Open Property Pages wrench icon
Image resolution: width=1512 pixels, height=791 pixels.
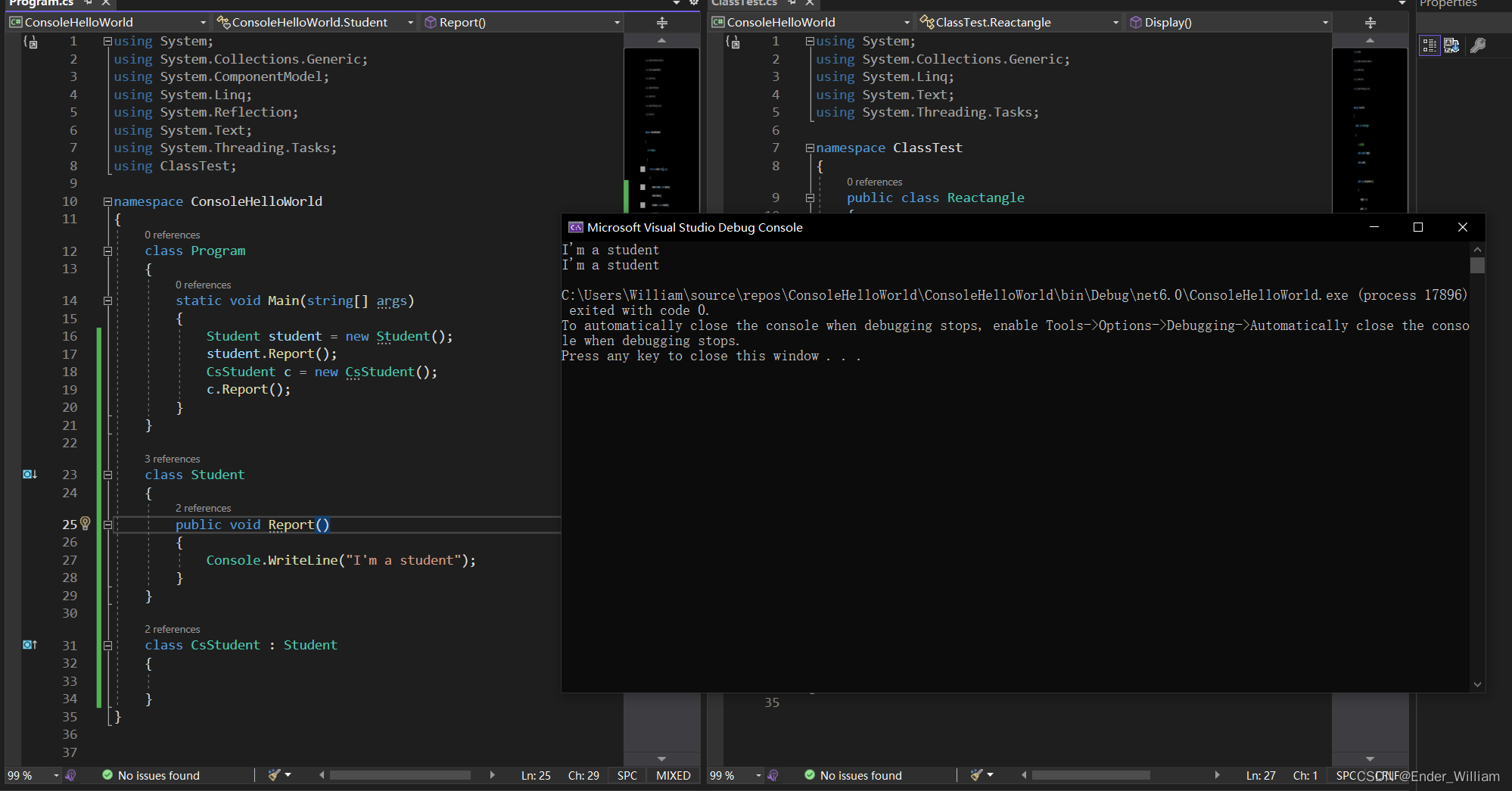[1477, 45]
